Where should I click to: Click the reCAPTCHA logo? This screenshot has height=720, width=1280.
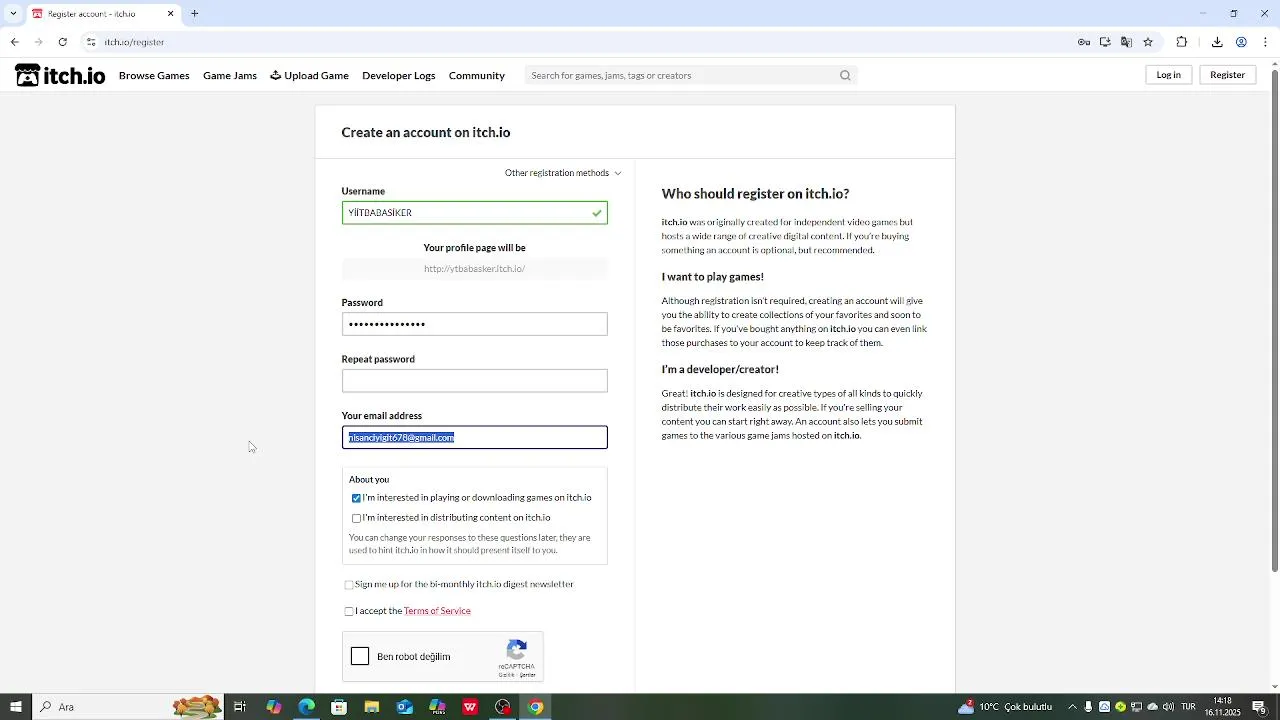tap(517, 650)
